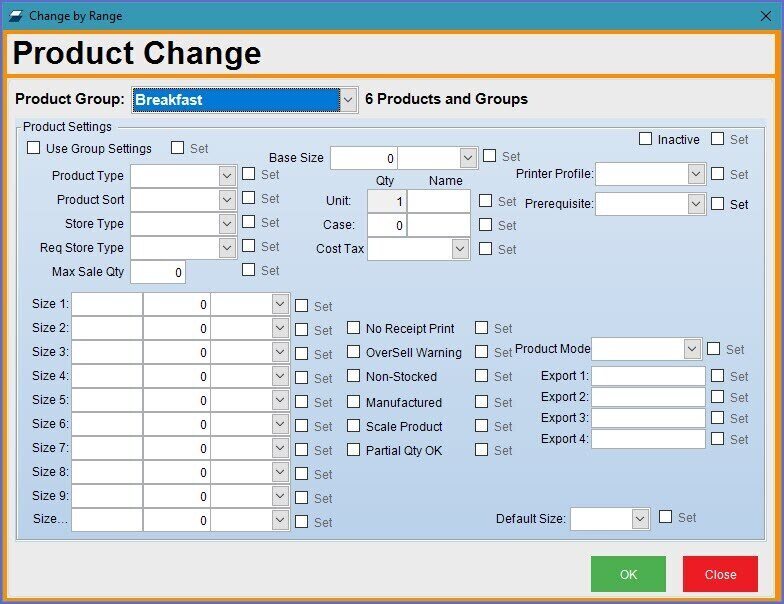Click the Change by Range title bar icon
Viewport: 784px width, 604px height.
[15, 15]
